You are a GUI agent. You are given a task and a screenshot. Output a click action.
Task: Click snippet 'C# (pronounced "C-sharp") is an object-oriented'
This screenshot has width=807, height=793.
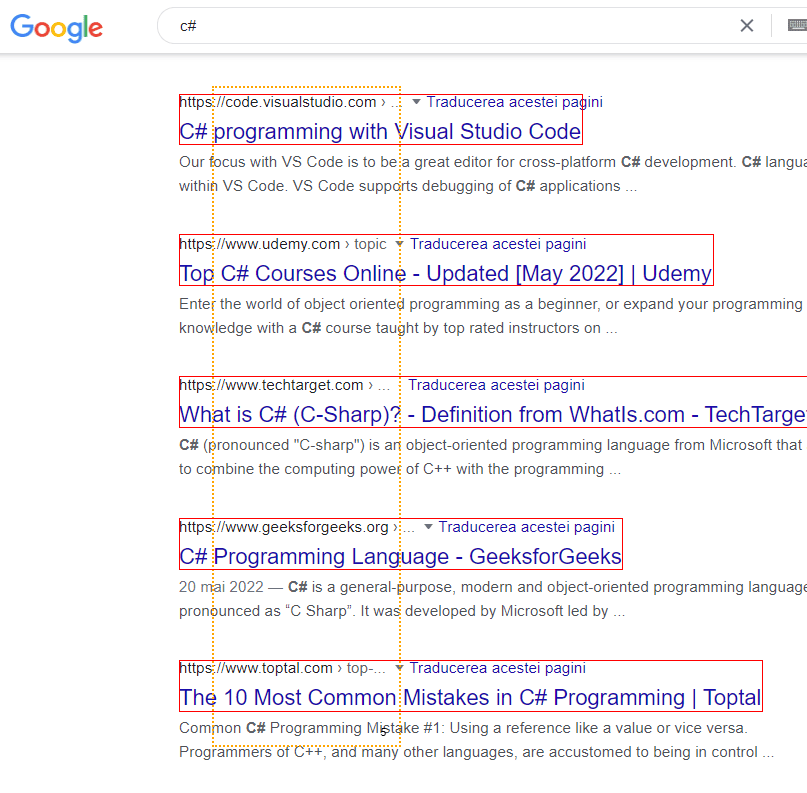tap(343, 445)
